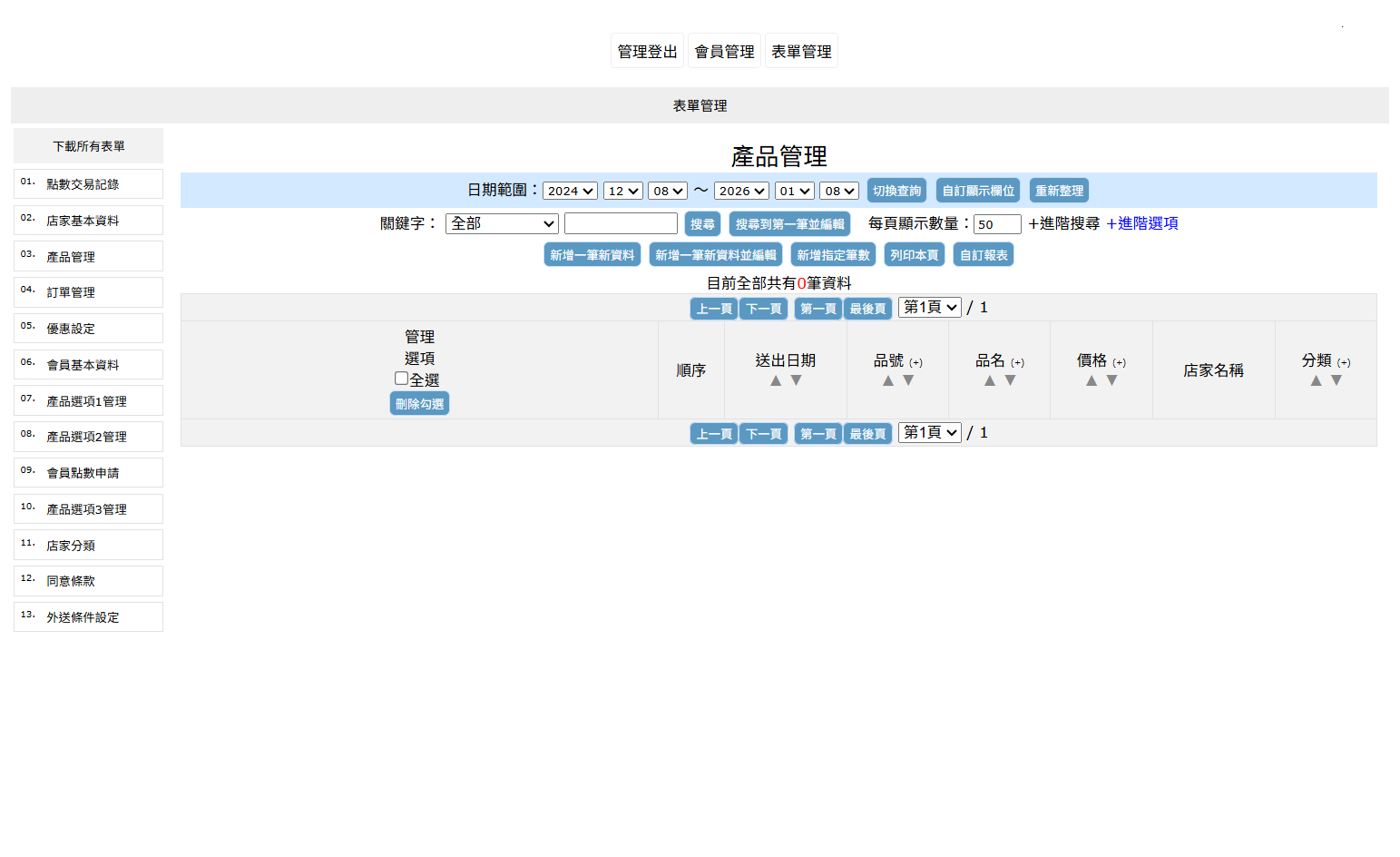The image size is (1400, 857).
Task: Sort 品號 column descending with down arrow
Action: pyautogui.click(x=908, y=381)
